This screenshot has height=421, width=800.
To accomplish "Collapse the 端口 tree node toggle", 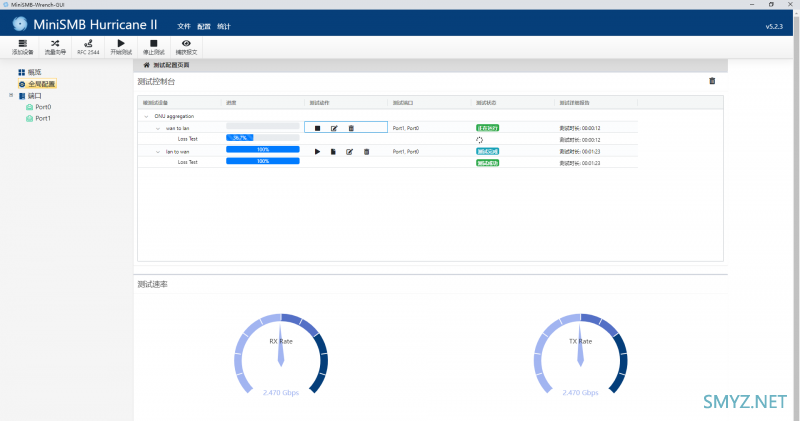I will point(11,95).
